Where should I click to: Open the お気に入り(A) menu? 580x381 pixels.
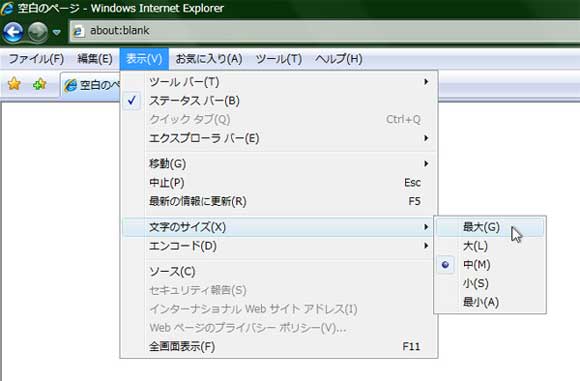(209, 59)
